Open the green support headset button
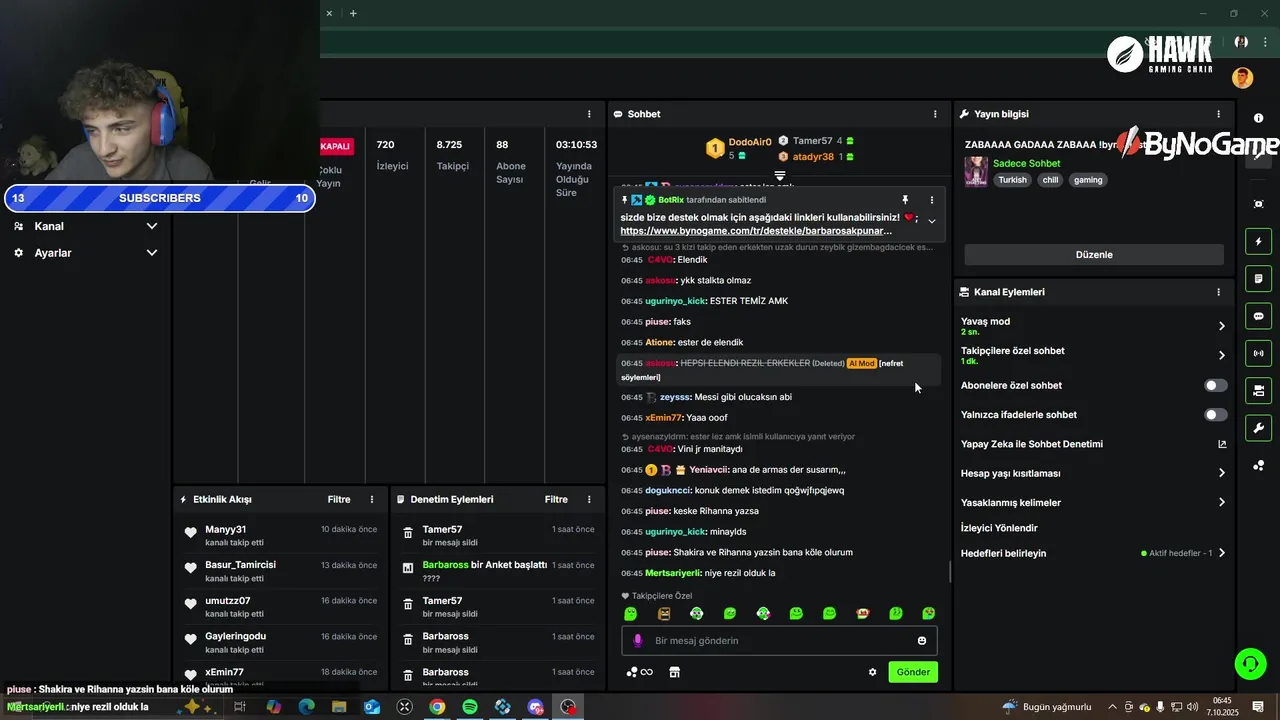Viewport: 1280px width, 720px height. [1249, 663]
